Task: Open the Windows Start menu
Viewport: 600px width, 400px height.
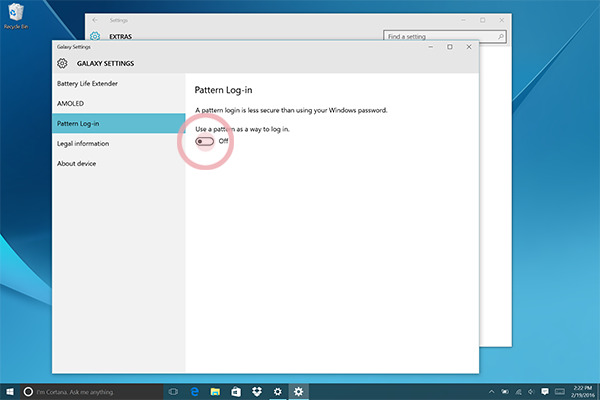Action: (10, 392)
